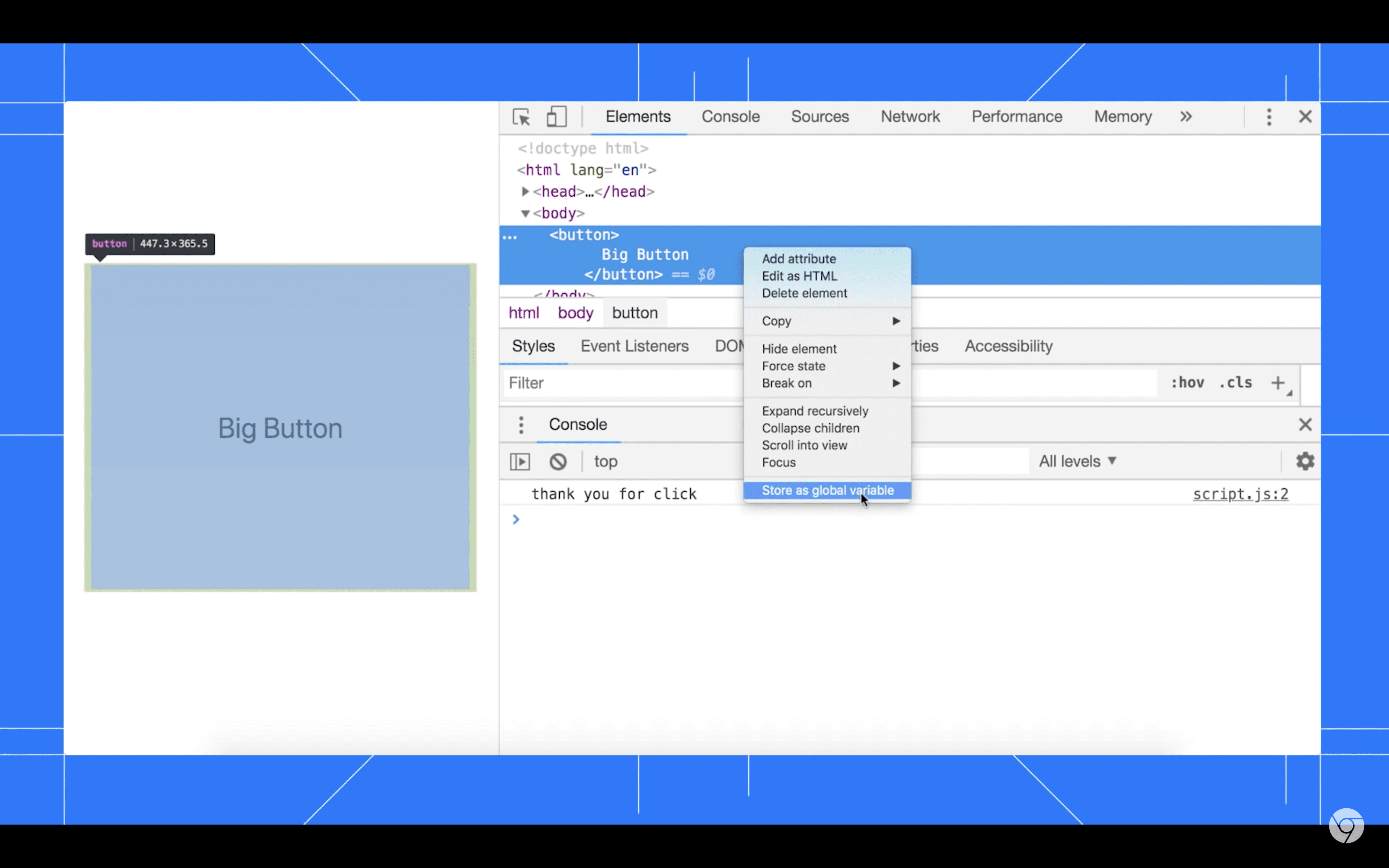Click the Elements panel tab
Image resolution: width=1389 pixels, height=868 pixels.
click(x=638, y=116)
